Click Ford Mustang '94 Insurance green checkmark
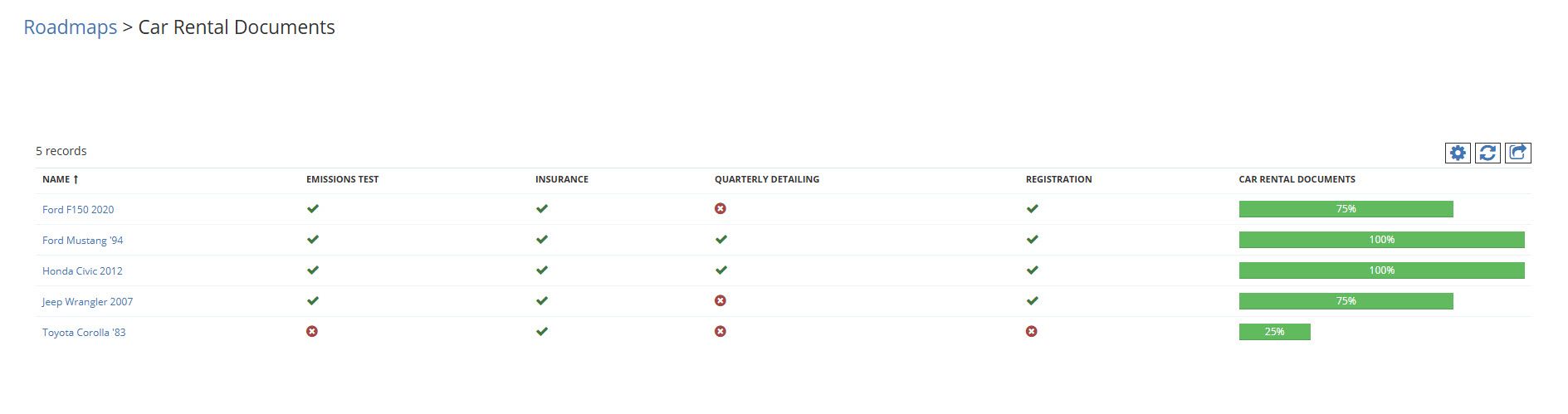This screenshot has width=1568, height=414. [542, 239]
